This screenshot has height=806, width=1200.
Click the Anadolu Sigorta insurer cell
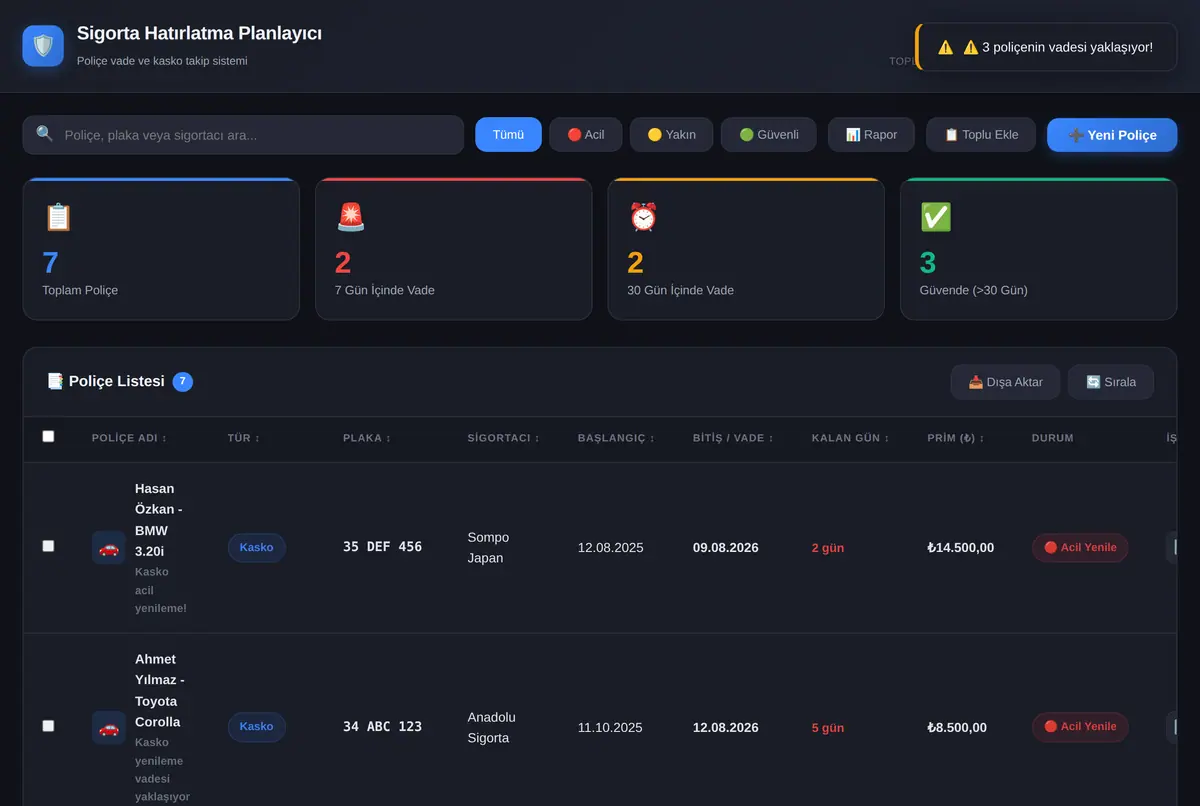pyautogui.click(x=492, y=727)
